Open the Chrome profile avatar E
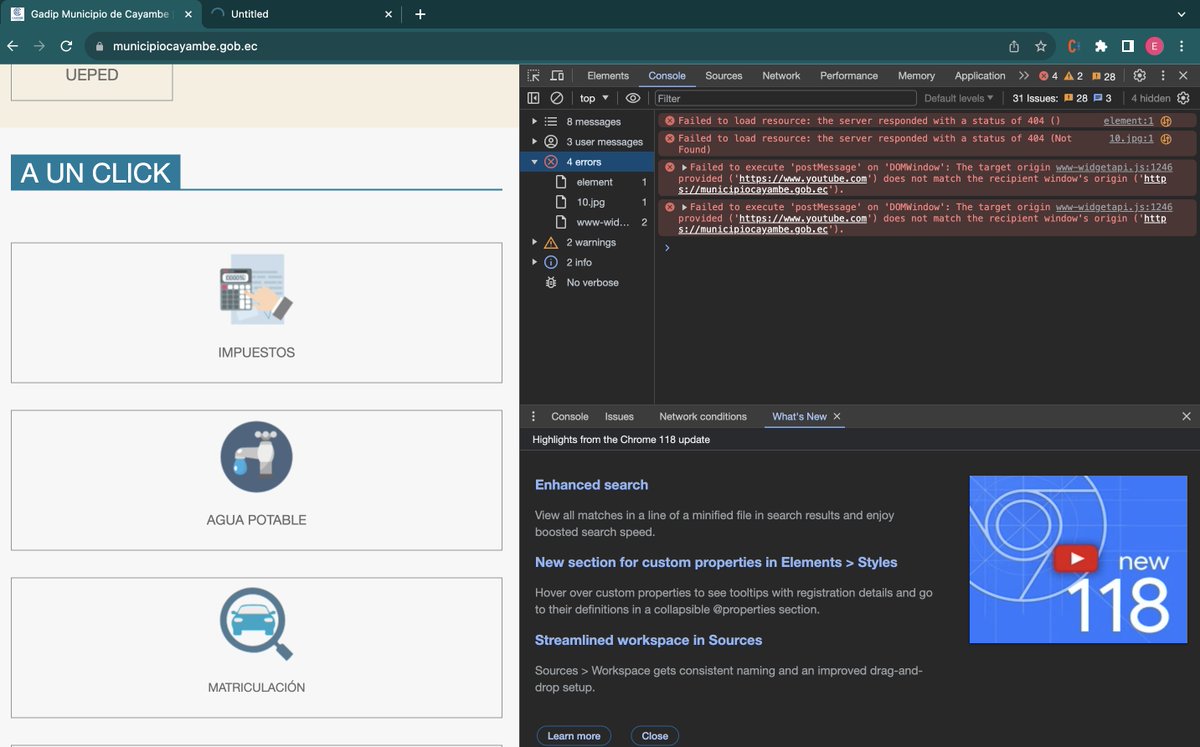1200x747 pixels. 1154,46
